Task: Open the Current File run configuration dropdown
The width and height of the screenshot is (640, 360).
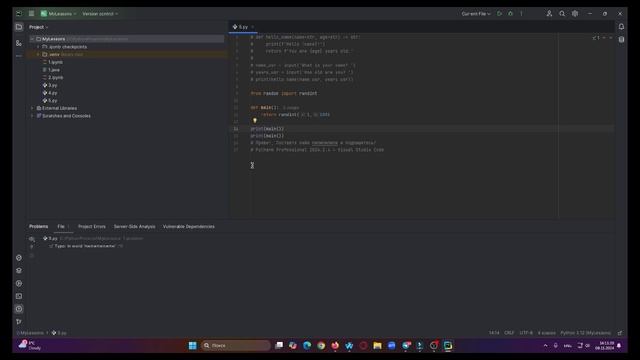Action: pyautogui.click(x=476, y=13)
